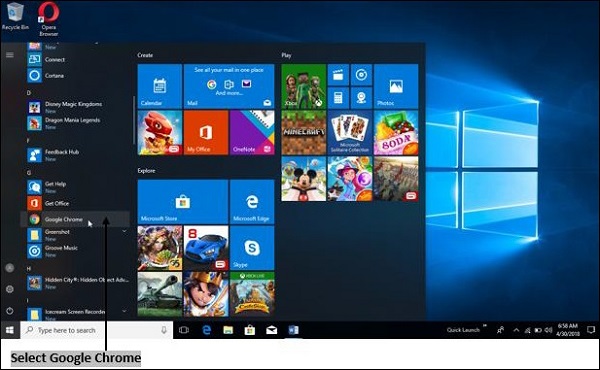Screen dimensions: 600x370
Task: Expand the Start menu hamburger button
Action: click(x=10, y=55)
